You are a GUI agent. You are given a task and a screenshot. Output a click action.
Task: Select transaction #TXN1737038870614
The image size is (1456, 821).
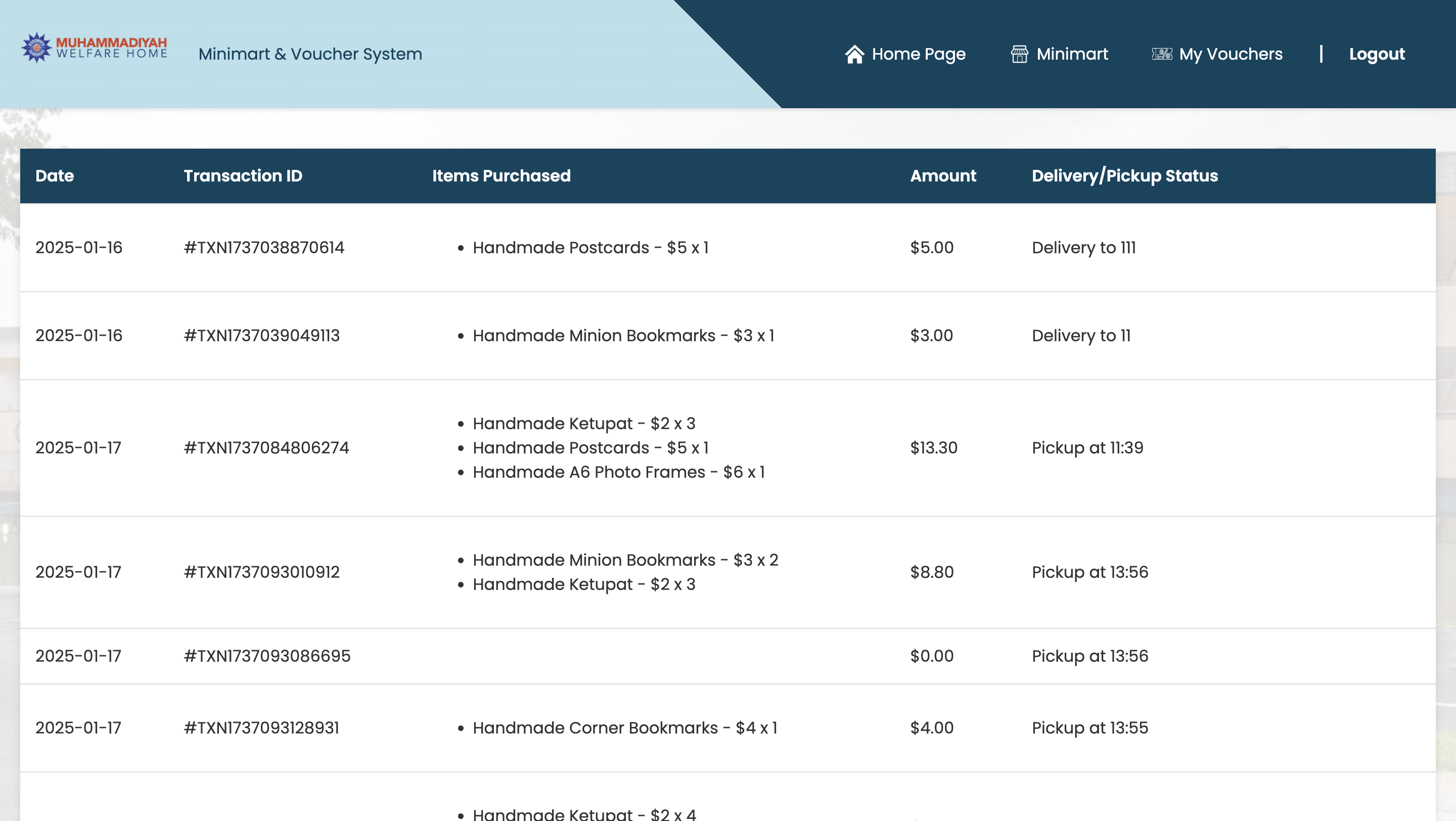[x=263, y=248]
